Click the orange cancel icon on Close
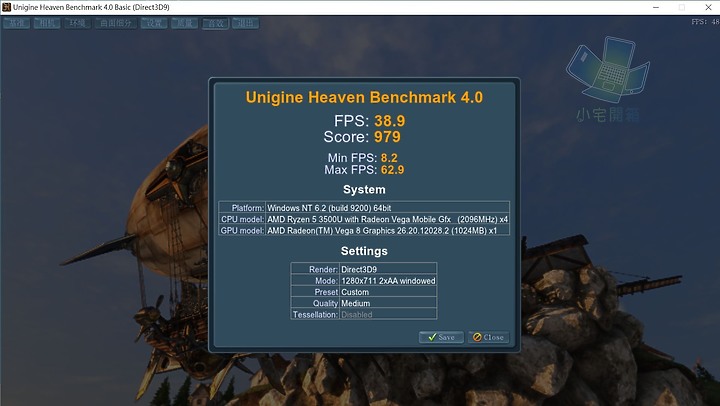Viewport: 720px width, 406px height. tap(477, 337)
